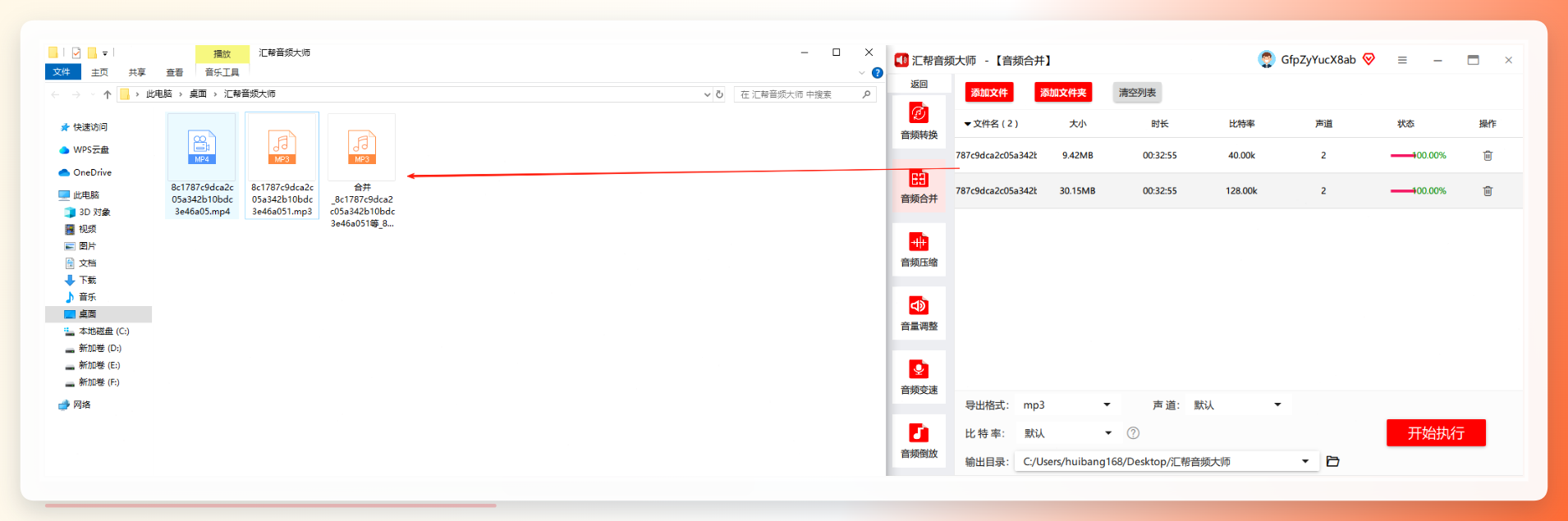The height and width of the screenshot is (521, 1568).
Task: Select the 音频合并 audio merge tool
Action: [x=919, y=185]
